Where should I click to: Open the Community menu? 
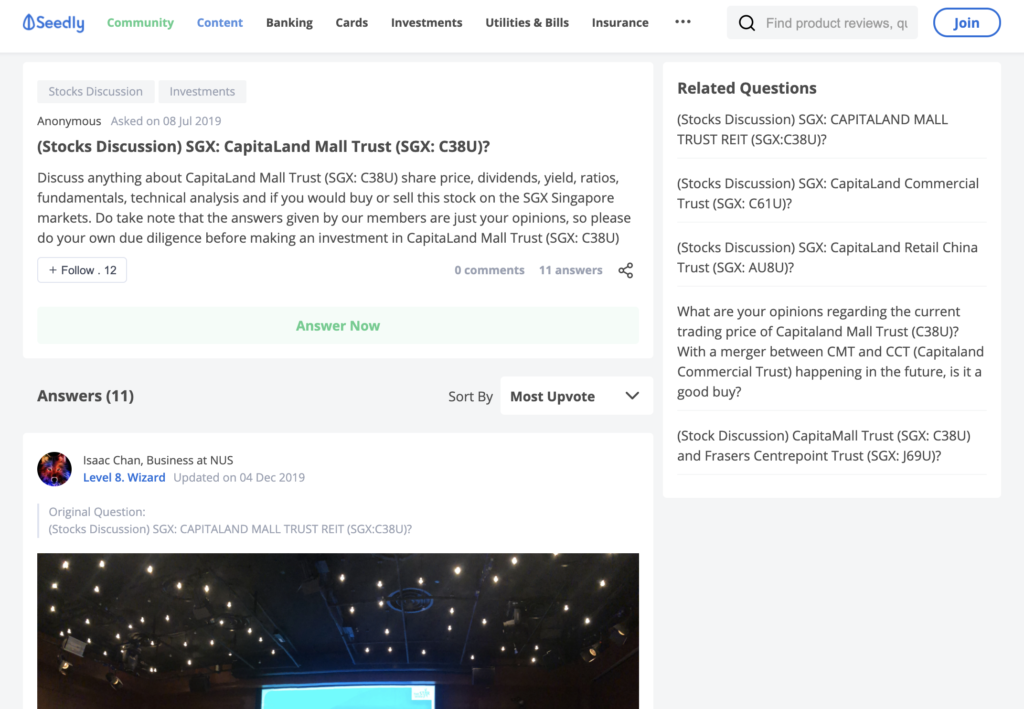tap(140, 23)
